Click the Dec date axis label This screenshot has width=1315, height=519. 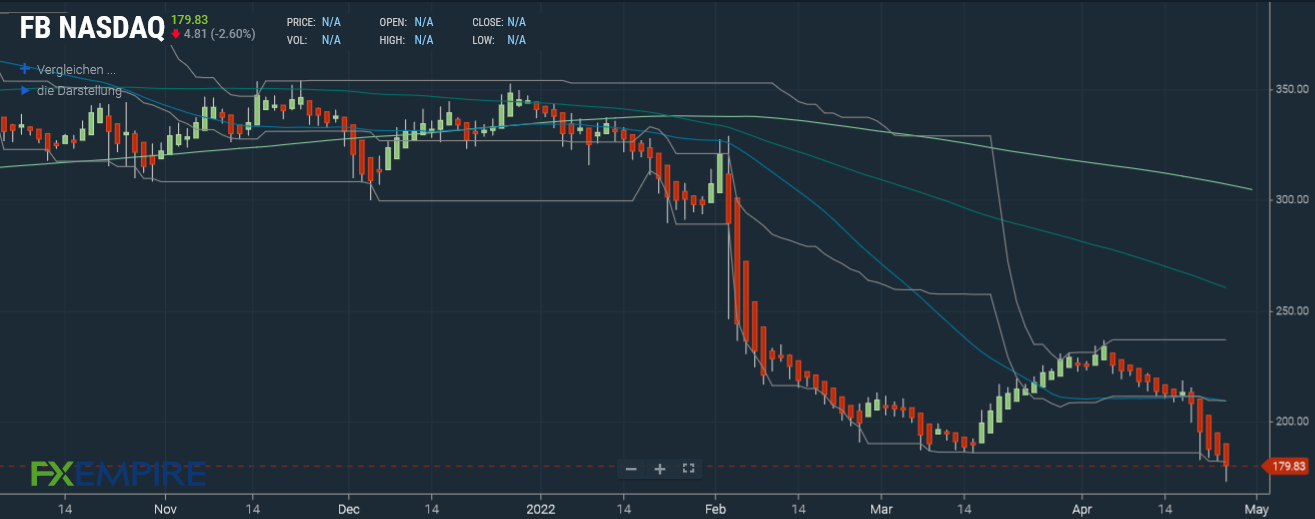click(x=349, y=508)
